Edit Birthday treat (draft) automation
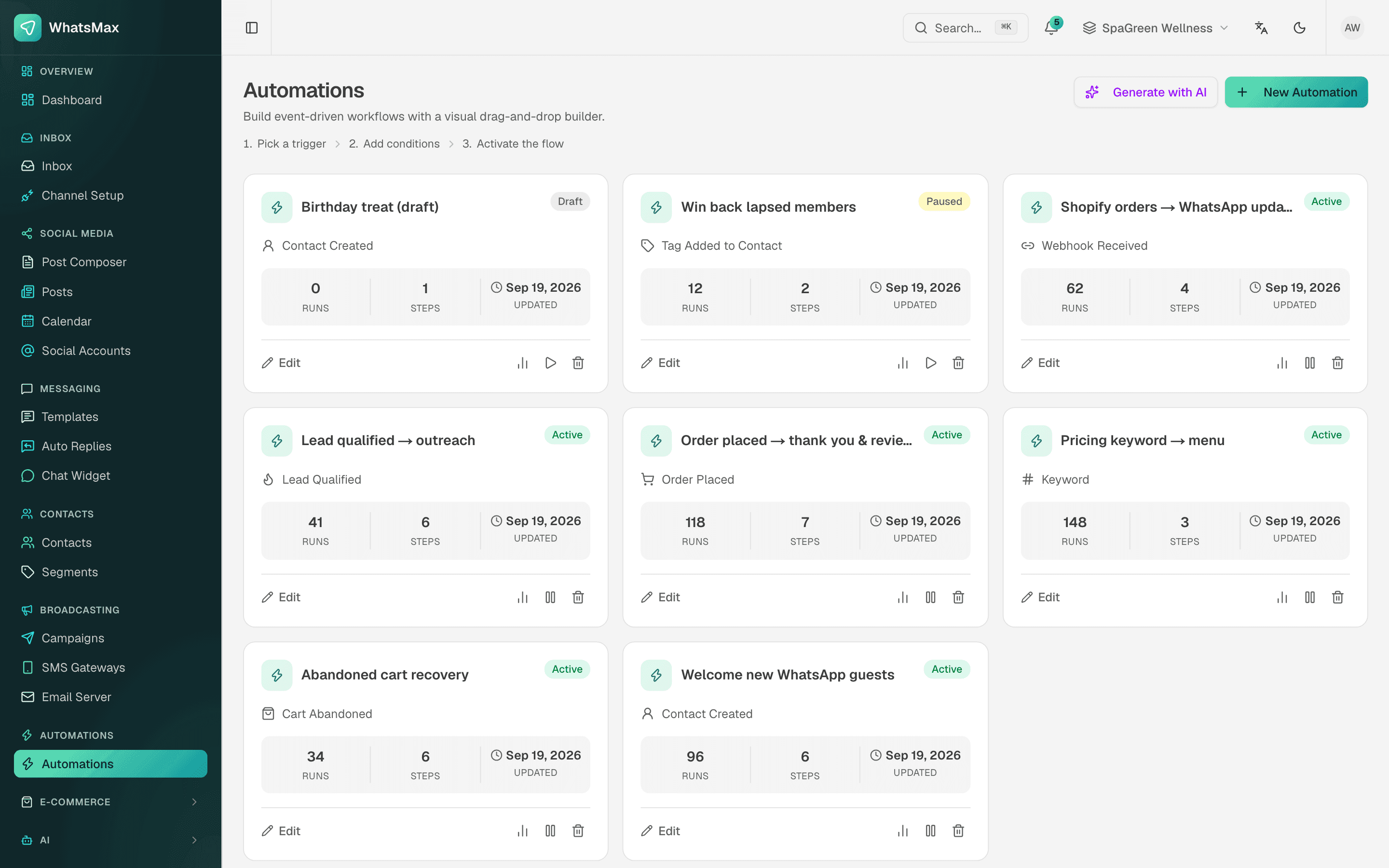The image size is (1389, 868). click(281, 363)
